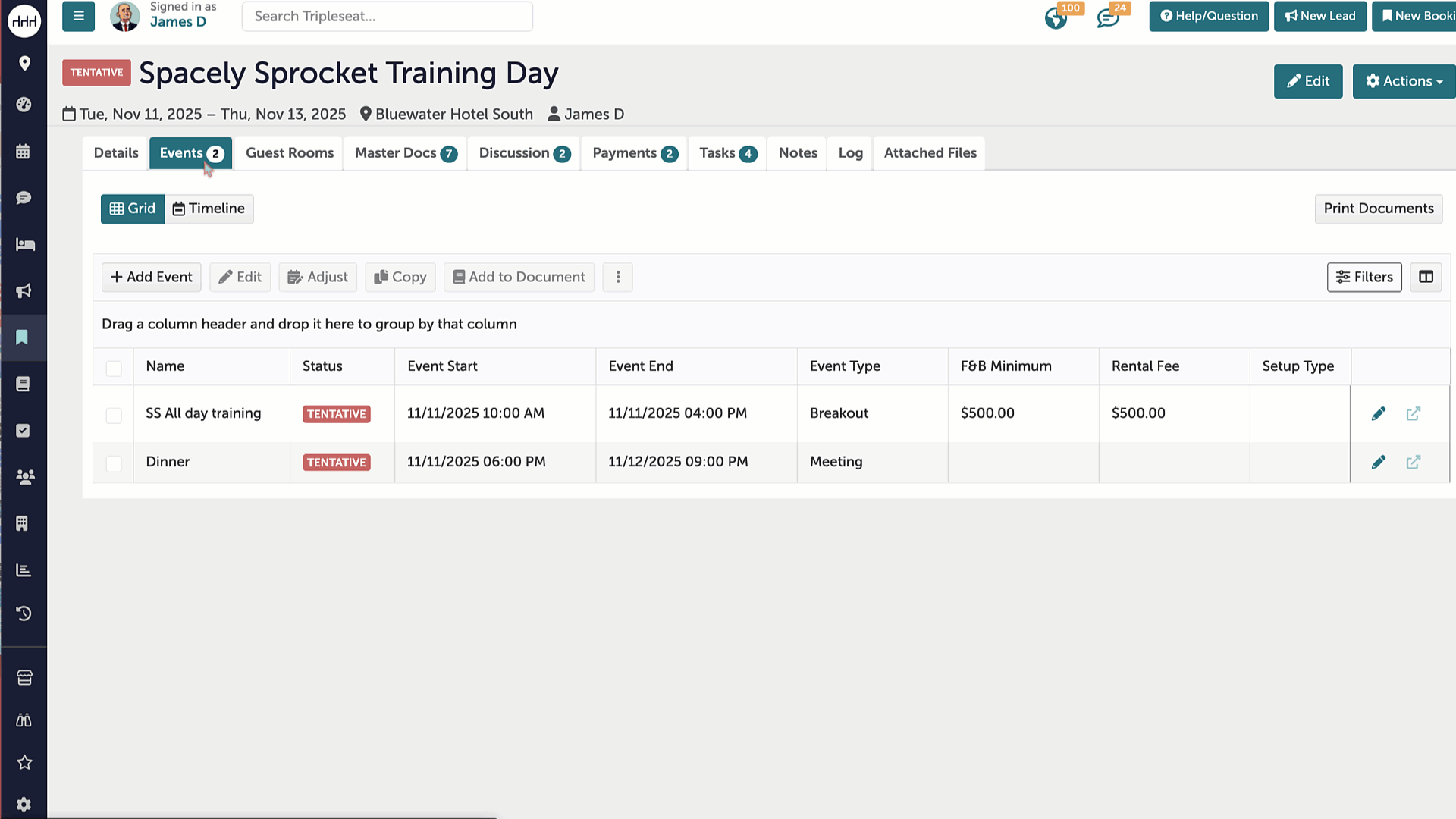The image size is (1456, 819).
Task: Click the Help/Question button
Action: (x=1209, y=16)
